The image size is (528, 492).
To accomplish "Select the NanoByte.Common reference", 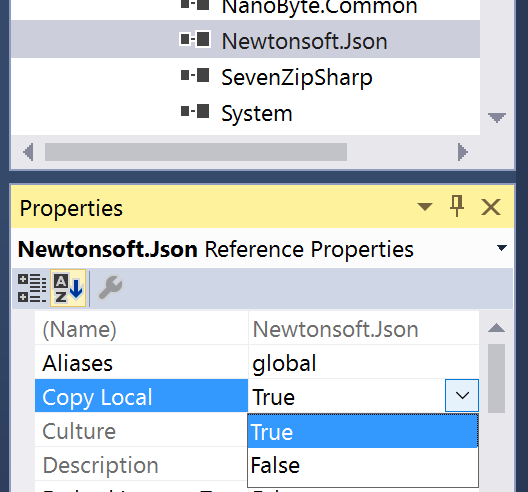I will tap(319, 7).
